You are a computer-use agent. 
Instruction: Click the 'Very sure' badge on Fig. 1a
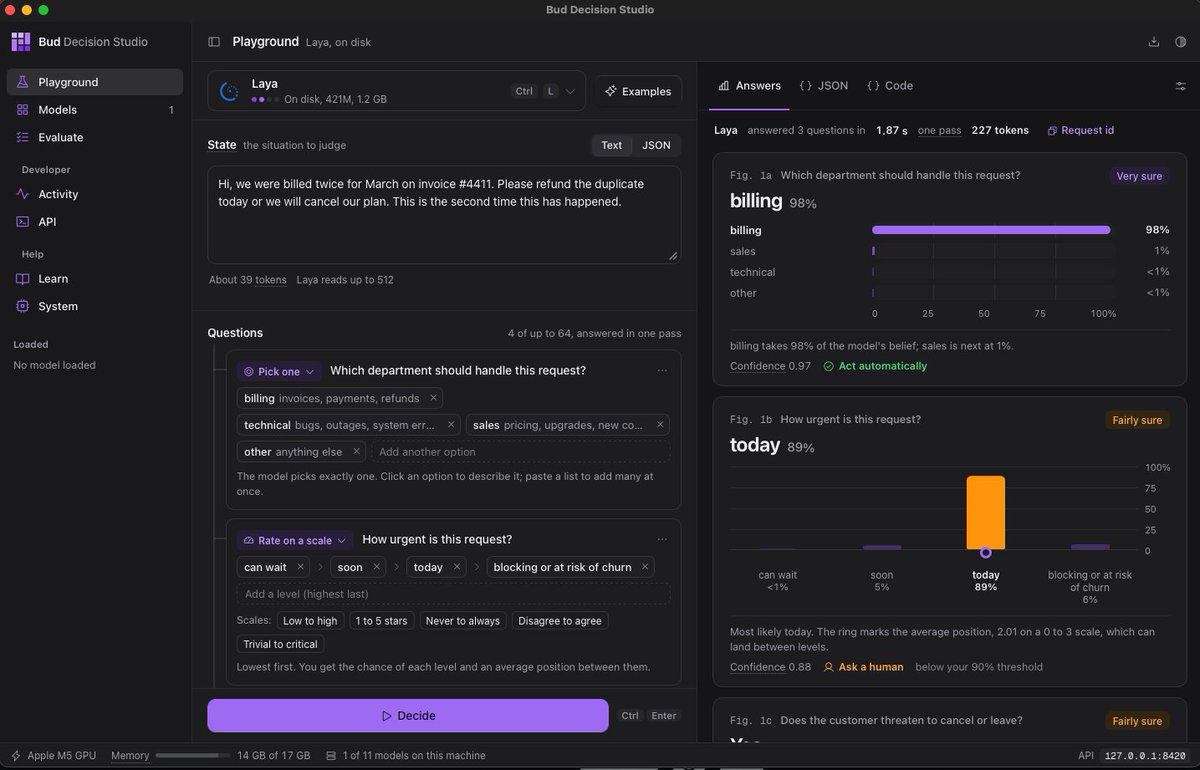(x=1139, y=176)
